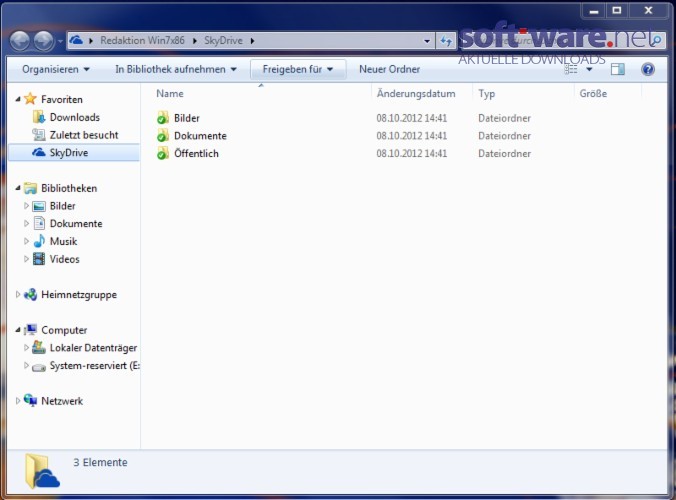Image resolution: width=676 pixels, height=500 pixels.
Task: Click the Dateiordner type in Bilder row
Action: point(504,118)
